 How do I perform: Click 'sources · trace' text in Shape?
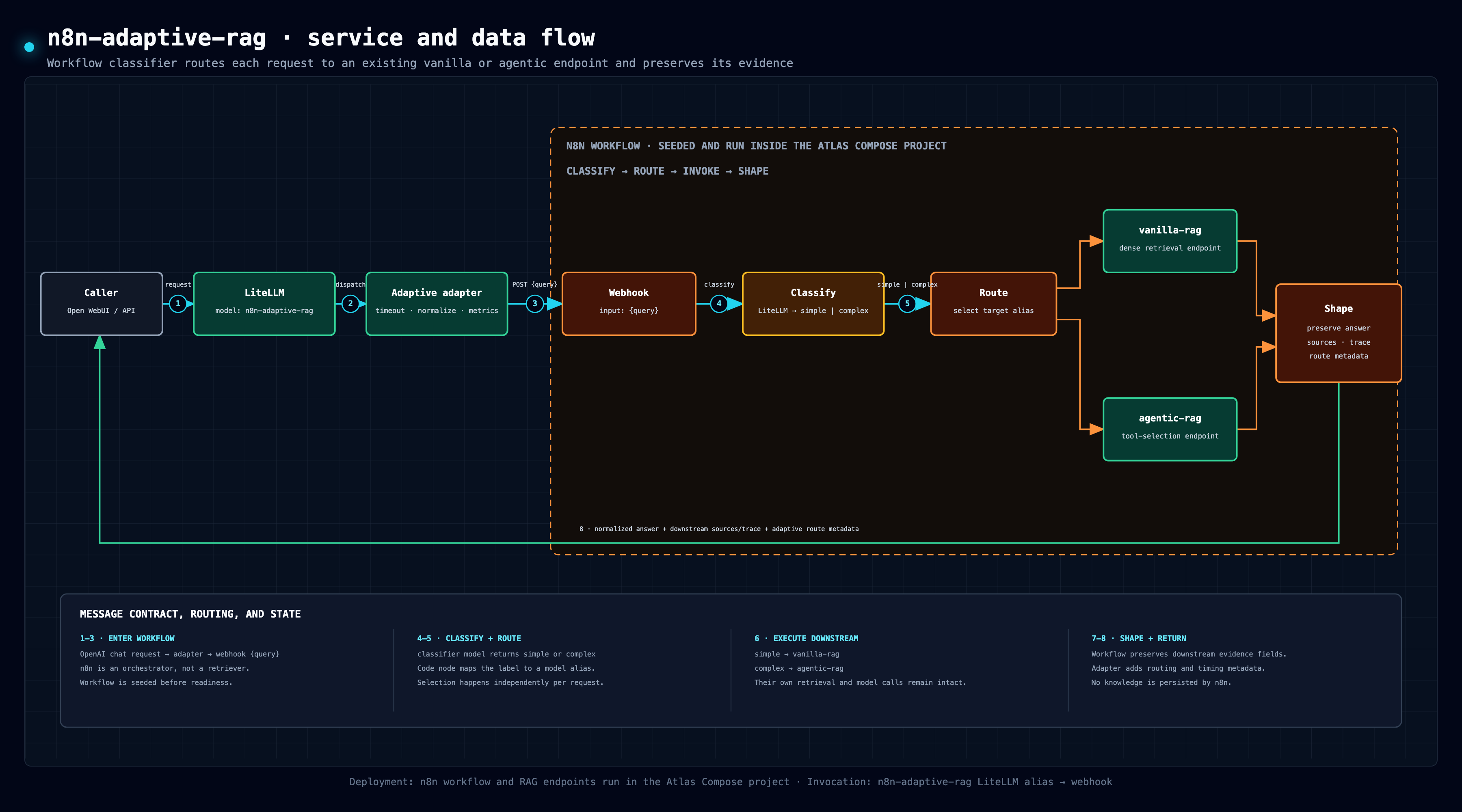click(1338, 342)
